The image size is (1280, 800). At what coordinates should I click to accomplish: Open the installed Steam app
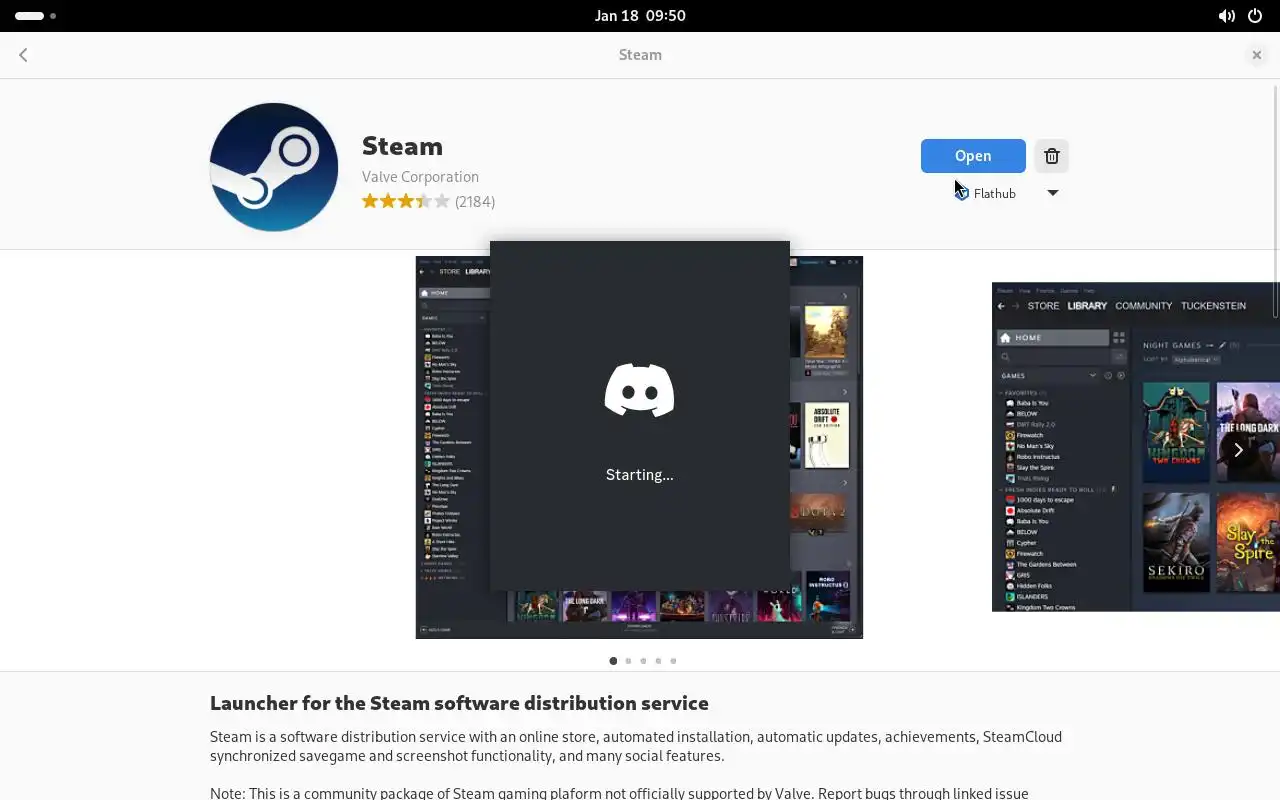point(973,156)
